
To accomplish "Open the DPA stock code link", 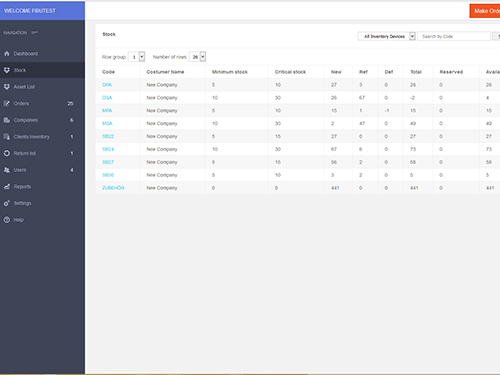I will pos(107,85).
